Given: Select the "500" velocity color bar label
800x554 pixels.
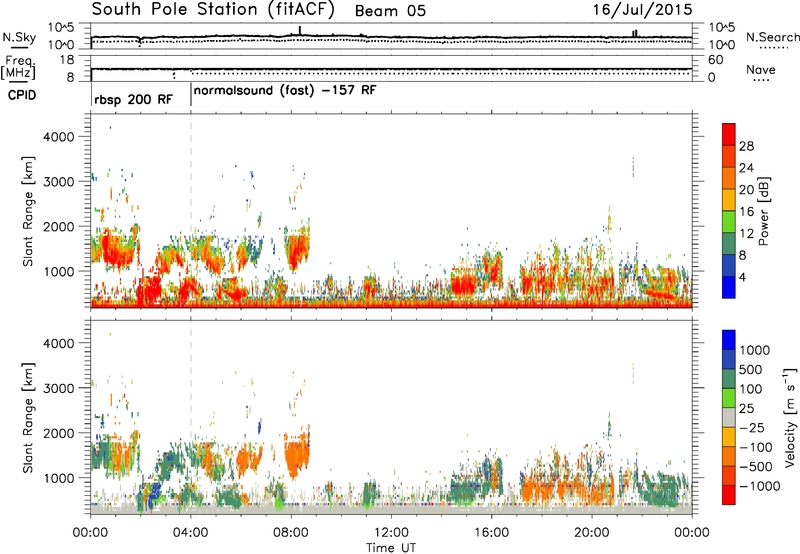Looking at the screenshot, I should [750, 369].
